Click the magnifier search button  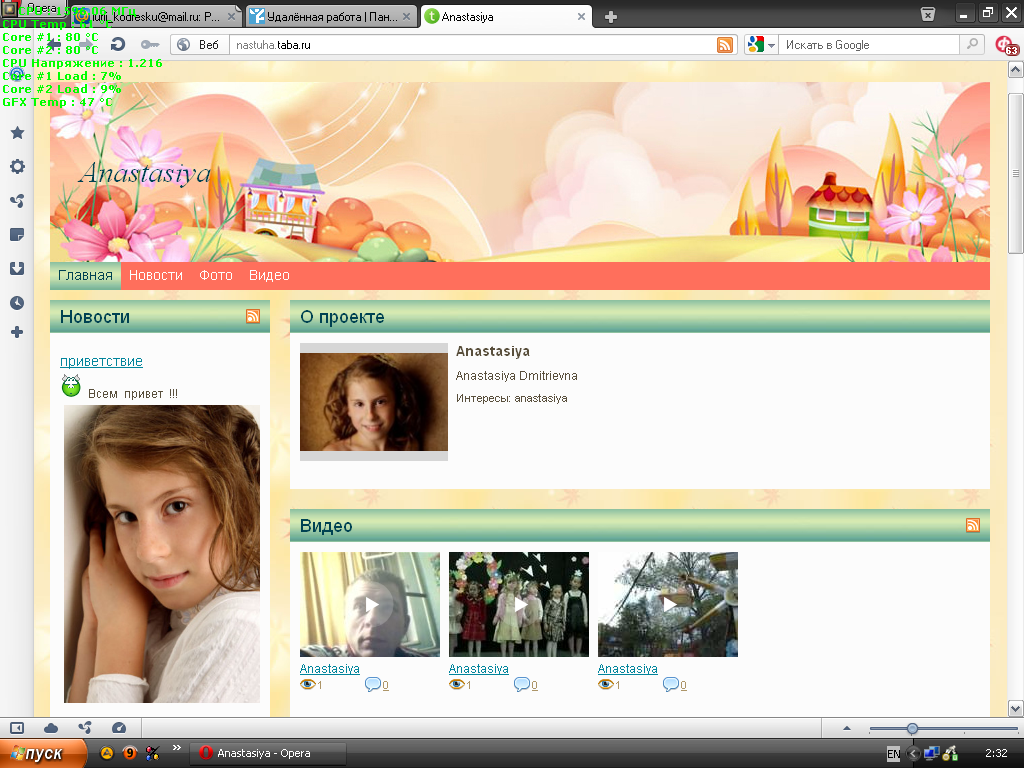tap(972, 44)
